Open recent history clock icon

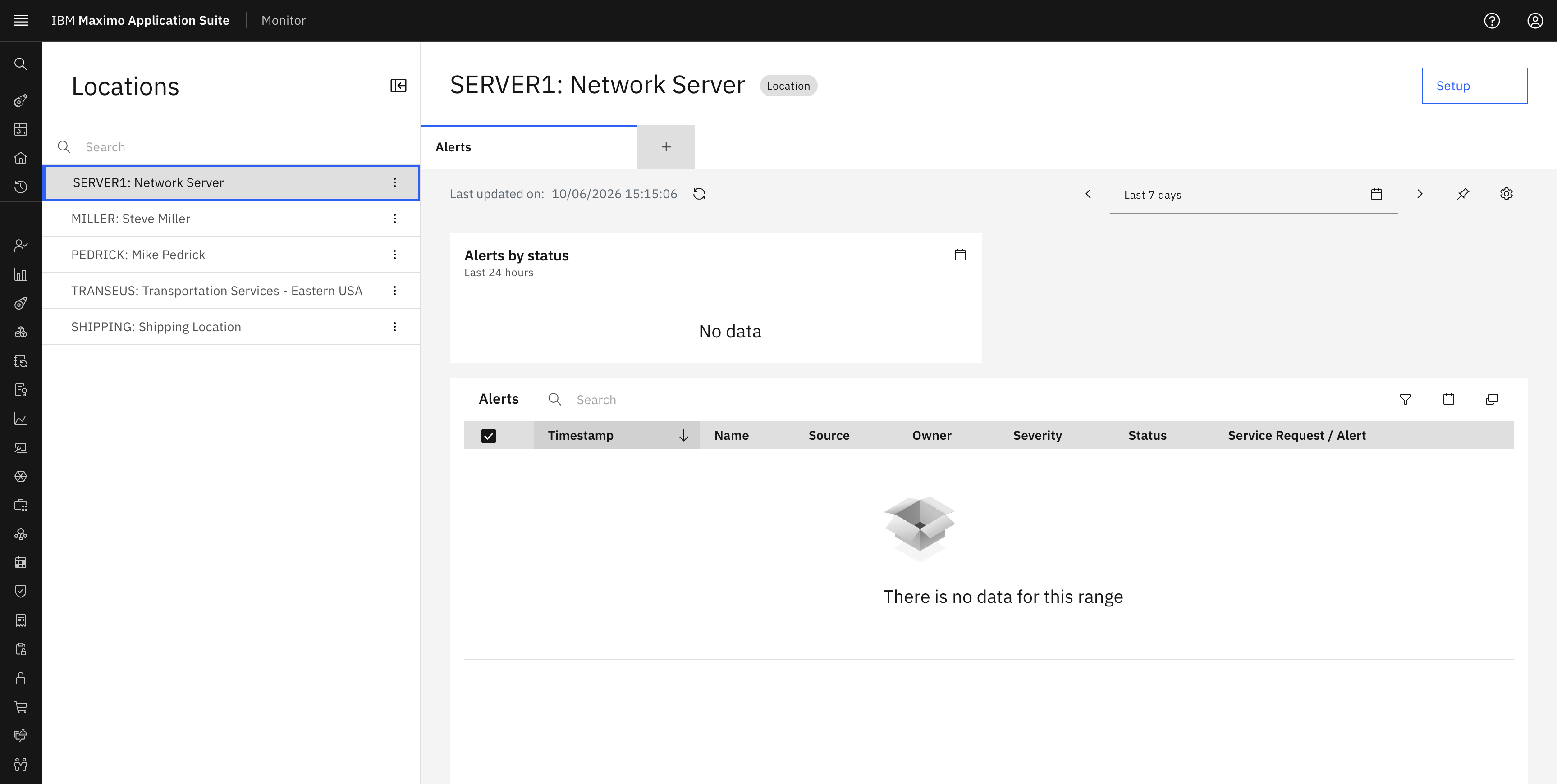(x=21, y=187)
